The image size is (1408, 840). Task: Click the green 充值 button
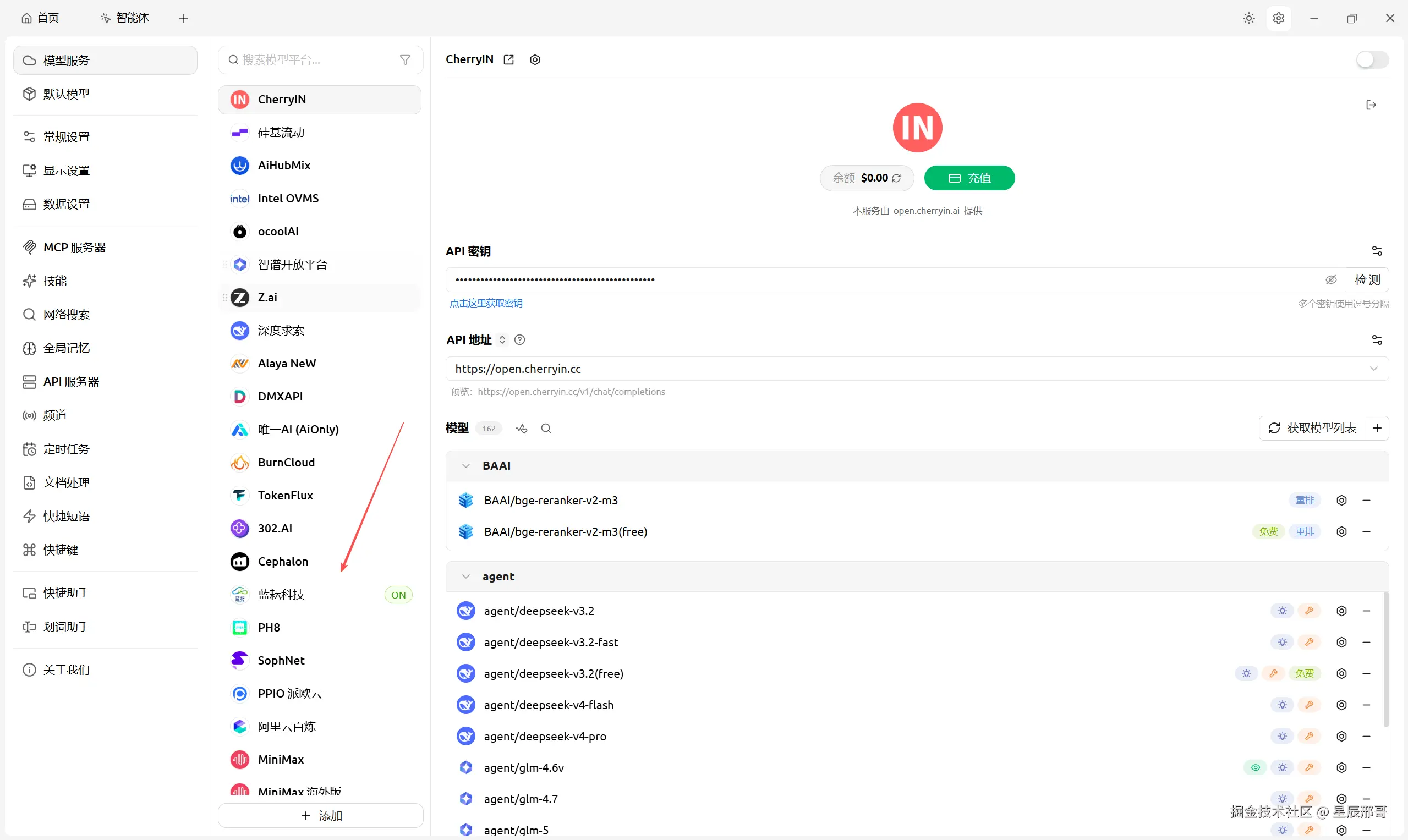(969, 178)
